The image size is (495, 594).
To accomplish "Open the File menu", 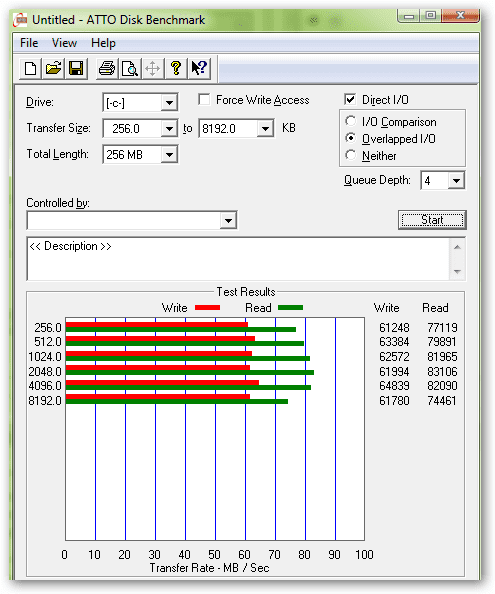I will point(29,43).
